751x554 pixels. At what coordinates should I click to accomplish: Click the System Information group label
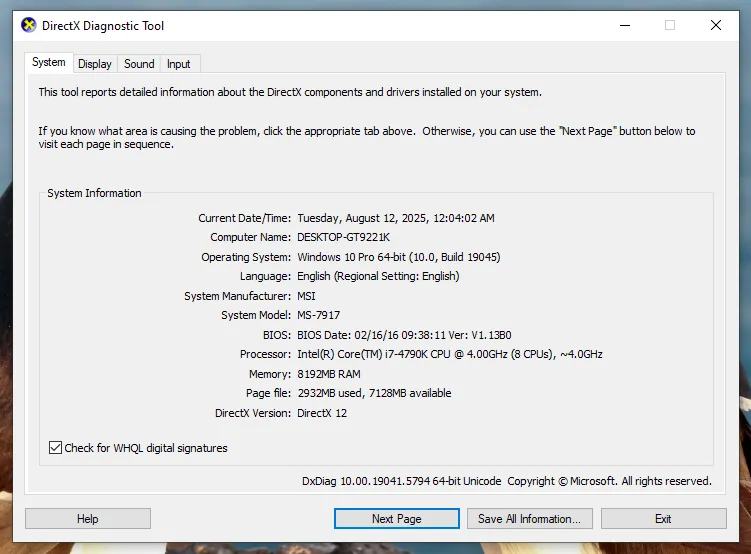coord(94,193)
